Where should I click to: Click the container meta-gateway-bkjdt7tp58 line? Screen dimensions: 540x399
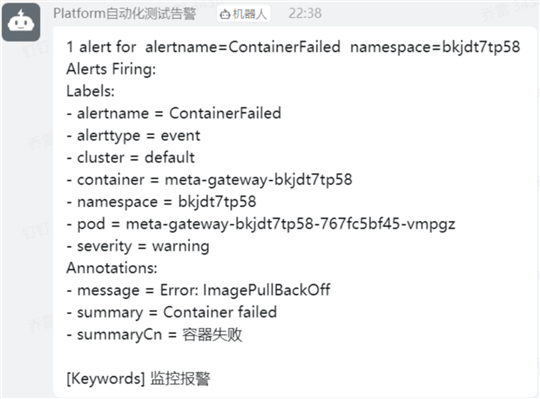click(209, 180)
